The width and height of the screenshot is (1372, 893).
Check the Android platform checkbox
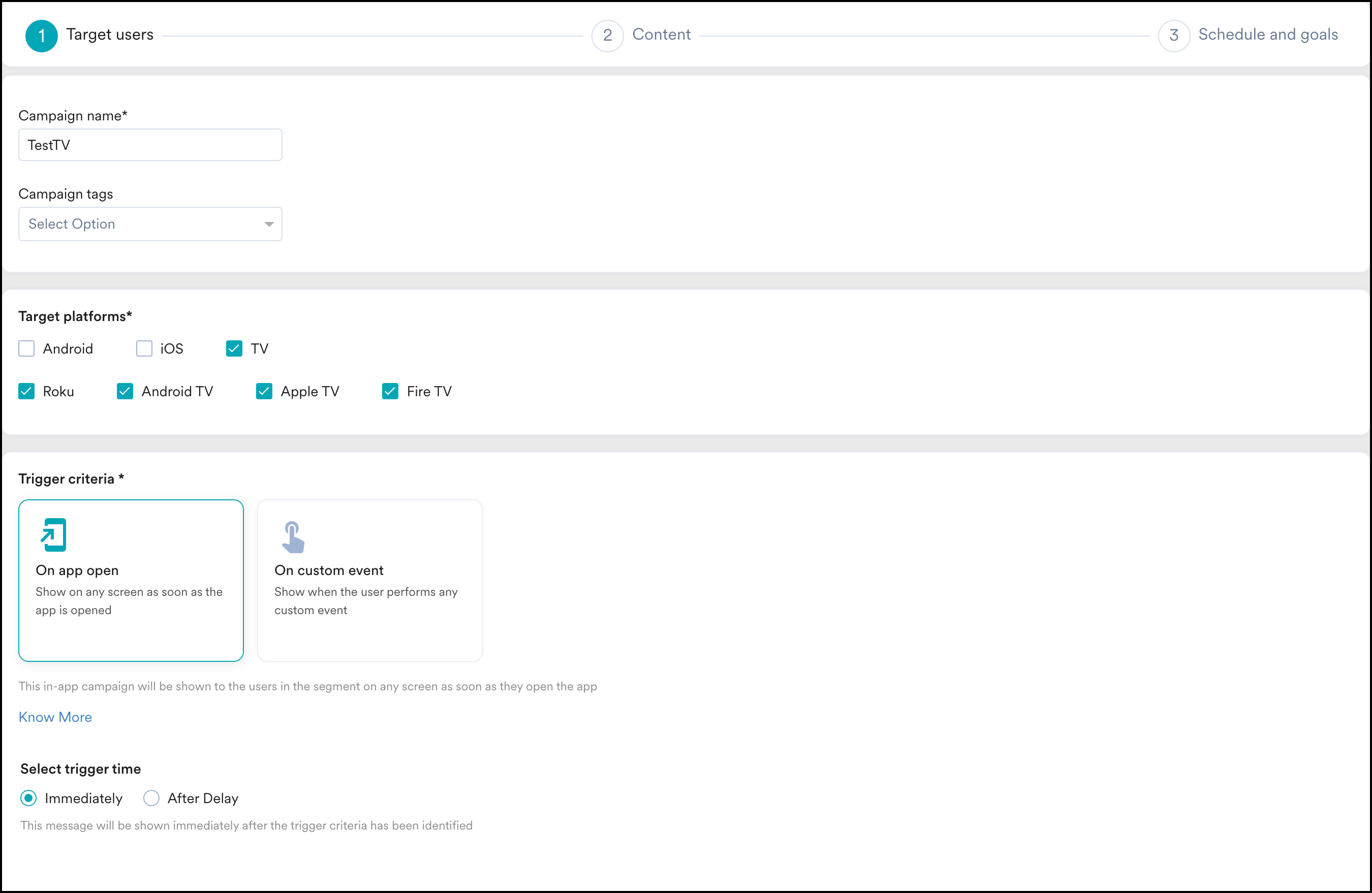pos(26,348)
